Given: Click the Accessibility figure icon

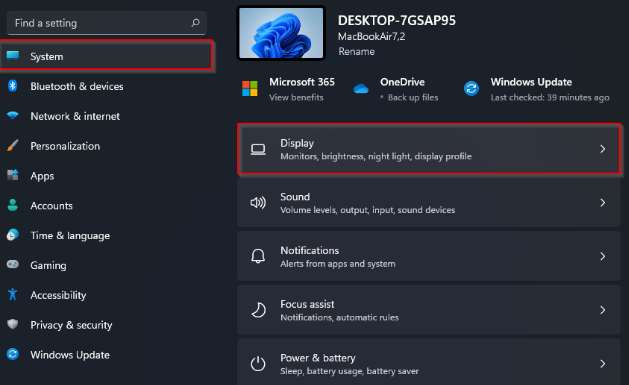Looking at the screenshot, I should pyautogui.click(x=13, y=294).
